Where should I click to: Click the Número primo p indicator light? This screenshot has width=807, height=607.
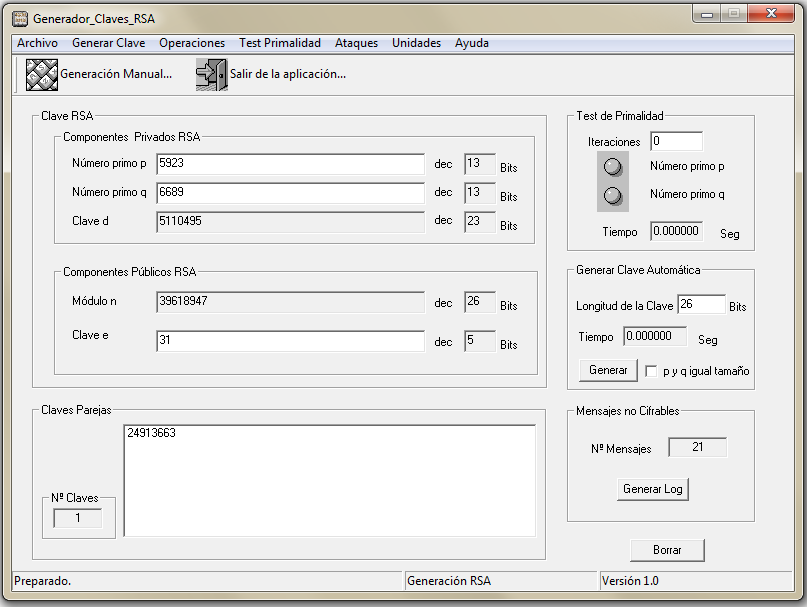tap(614, 167)
